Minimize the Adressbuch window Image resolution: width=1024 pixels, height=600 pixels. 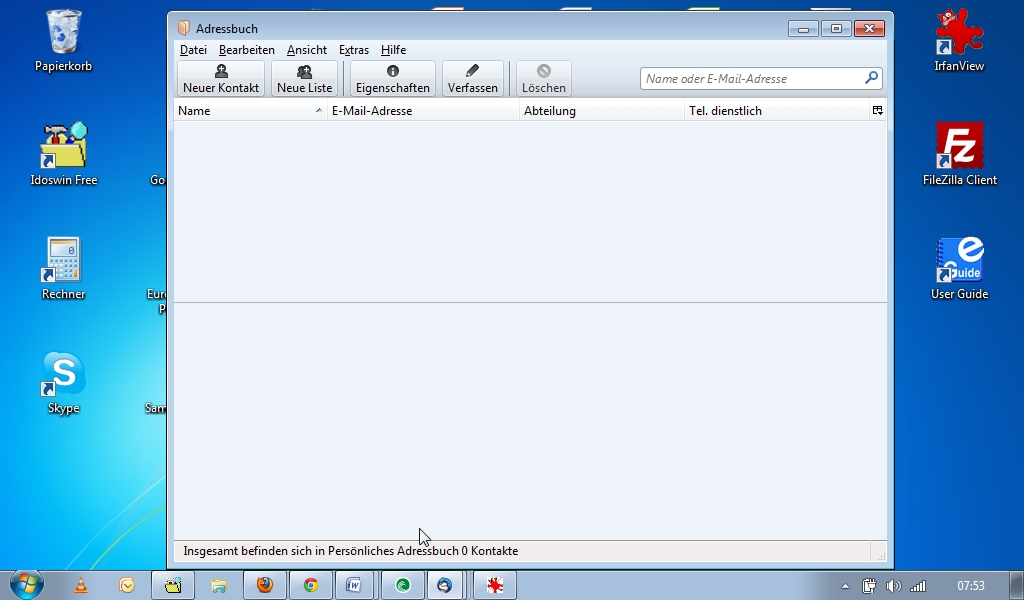(803, 29)
